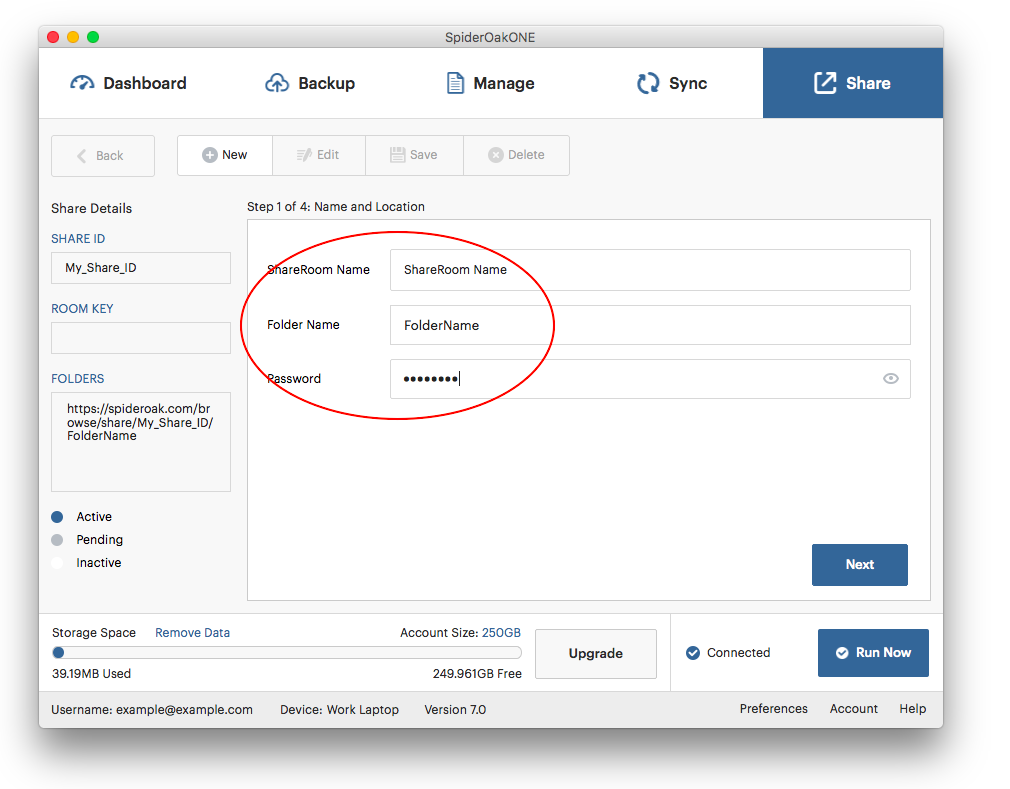Click the Version 7.0 text
The image size is (1010, 789).
coord(455,710)
